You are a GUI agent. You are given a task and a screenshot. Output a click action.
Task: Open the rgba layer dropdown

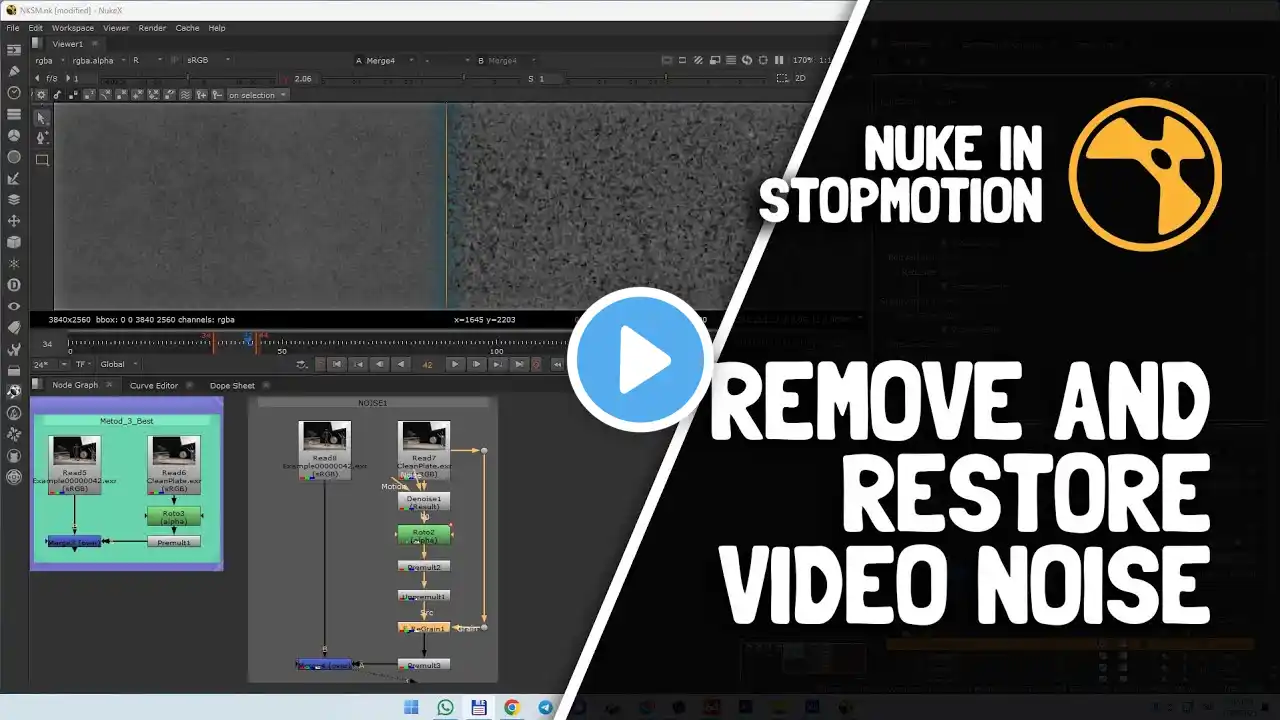tap(48, 61)
